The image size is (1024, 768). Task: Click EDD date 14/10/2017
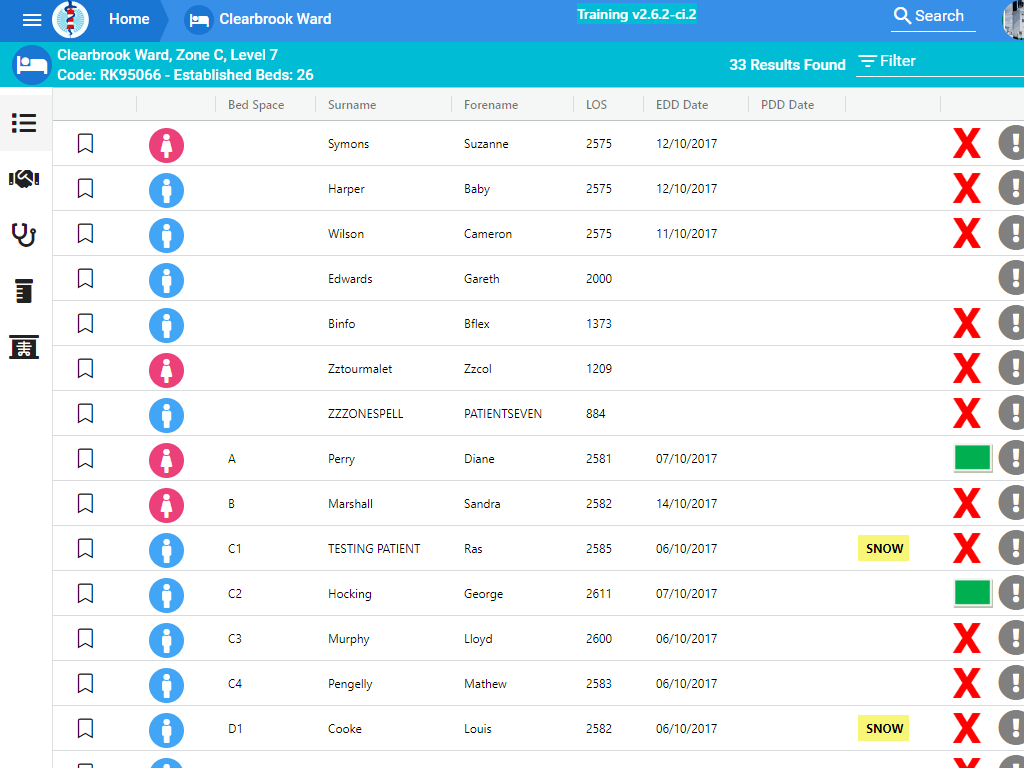point(686,504)
